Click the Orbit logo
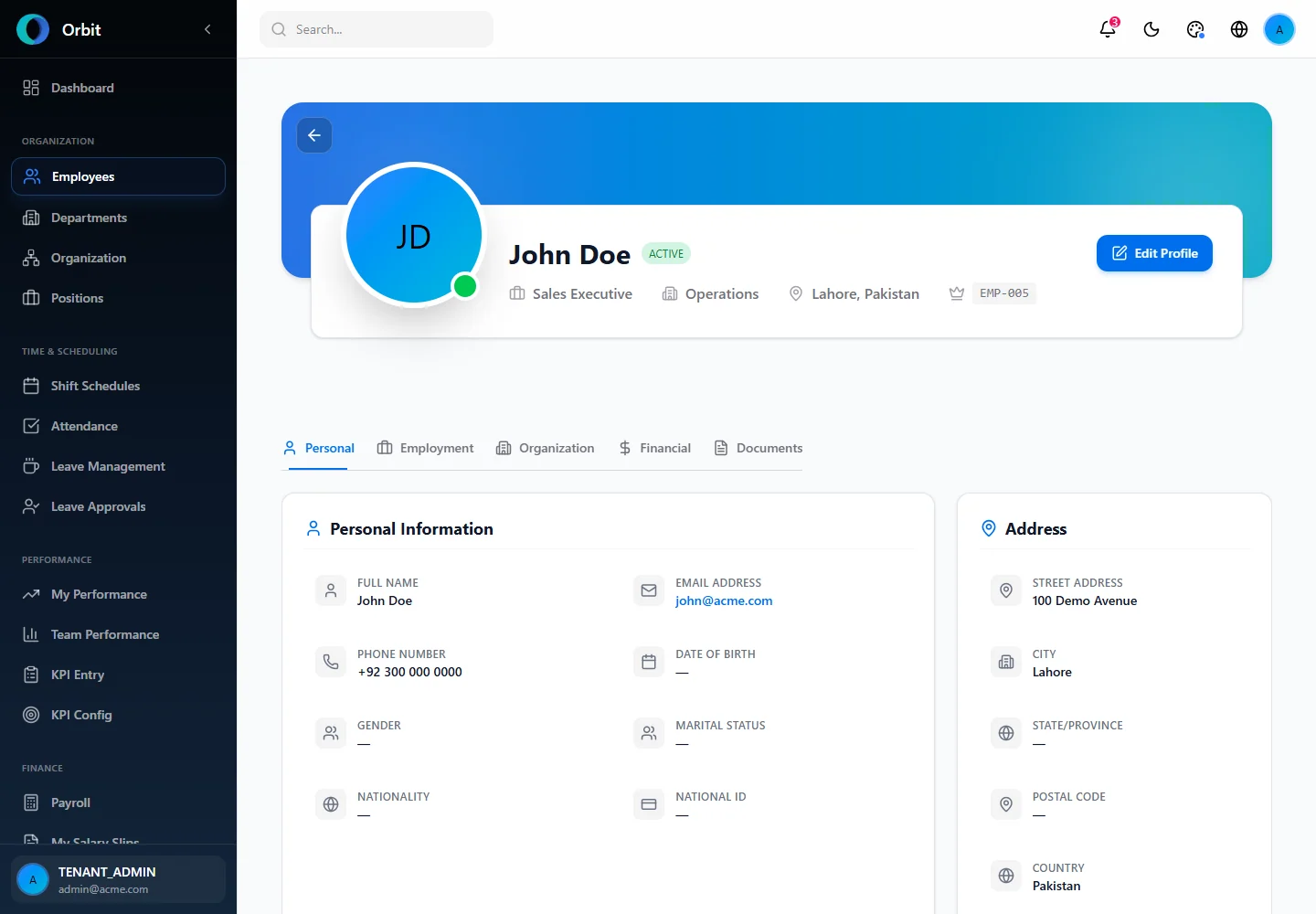Image resolution: width=1316 pixels, height=914 pixels. click(x=33, y=29)
